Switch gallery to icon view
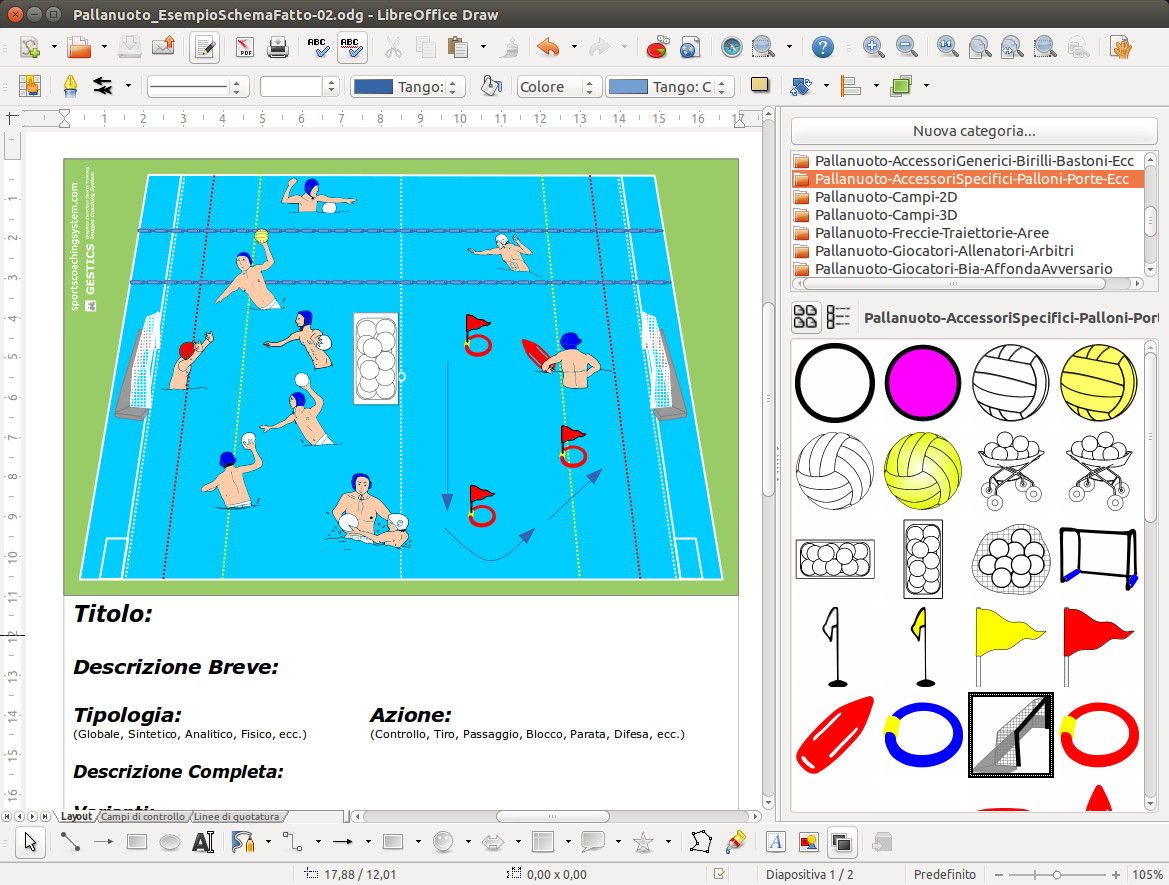 click(x=805, y=318)
